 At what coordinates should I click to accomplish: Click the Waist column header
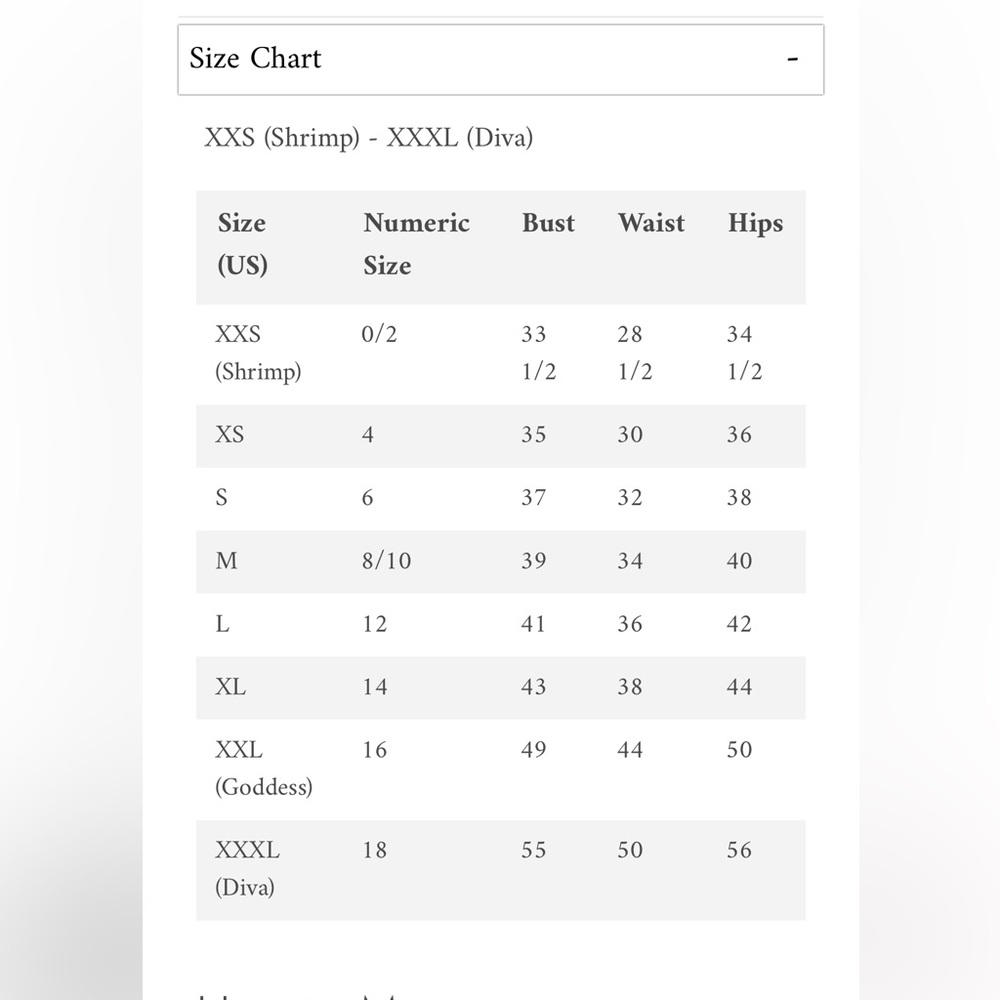click(x=651, y=223)
